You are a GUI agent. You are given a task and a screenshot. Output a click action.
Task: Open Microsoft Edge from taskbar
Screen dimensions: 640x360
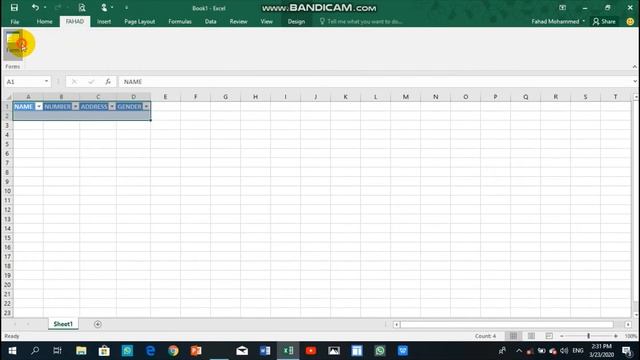pos(150,351)
